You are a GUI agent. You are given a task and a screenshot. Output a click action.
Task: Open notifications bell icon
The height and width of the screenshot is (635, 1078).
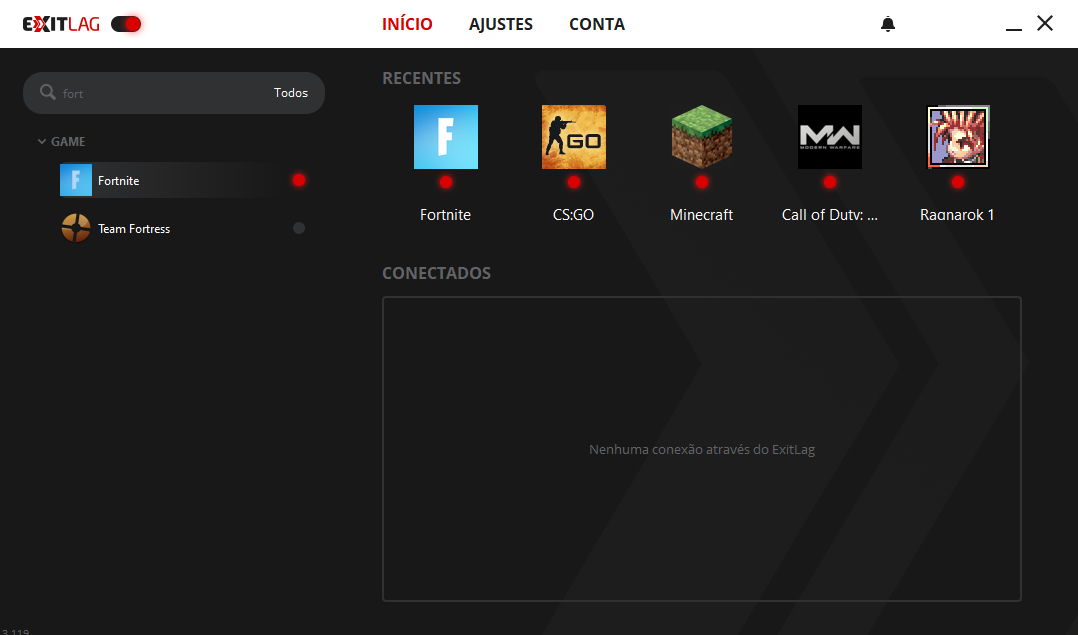click(x=887, y=24)
